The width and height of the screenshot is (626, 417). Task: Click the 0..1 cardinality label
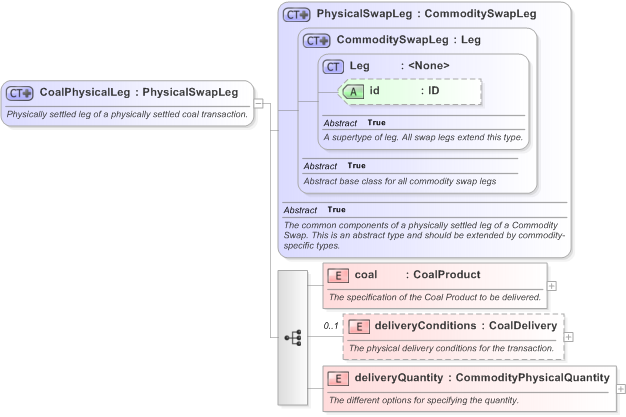click(x=331, y=326)
